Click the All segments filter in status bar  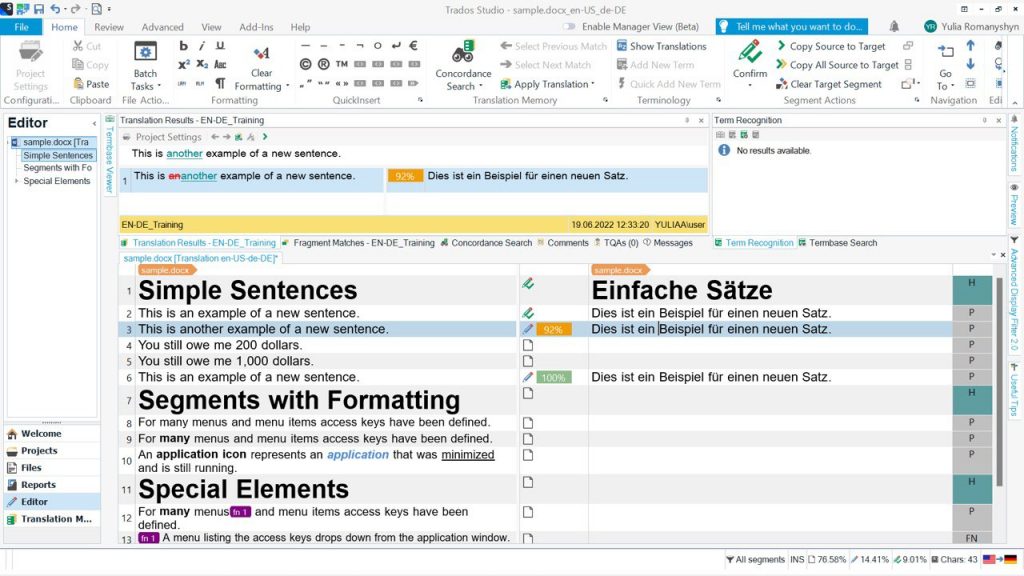click(755, 560)
